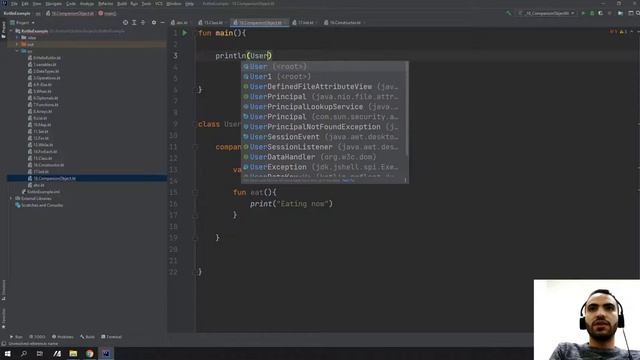Open the TODO tool window button
Screen dimensions: 640x360
(37, 337)
